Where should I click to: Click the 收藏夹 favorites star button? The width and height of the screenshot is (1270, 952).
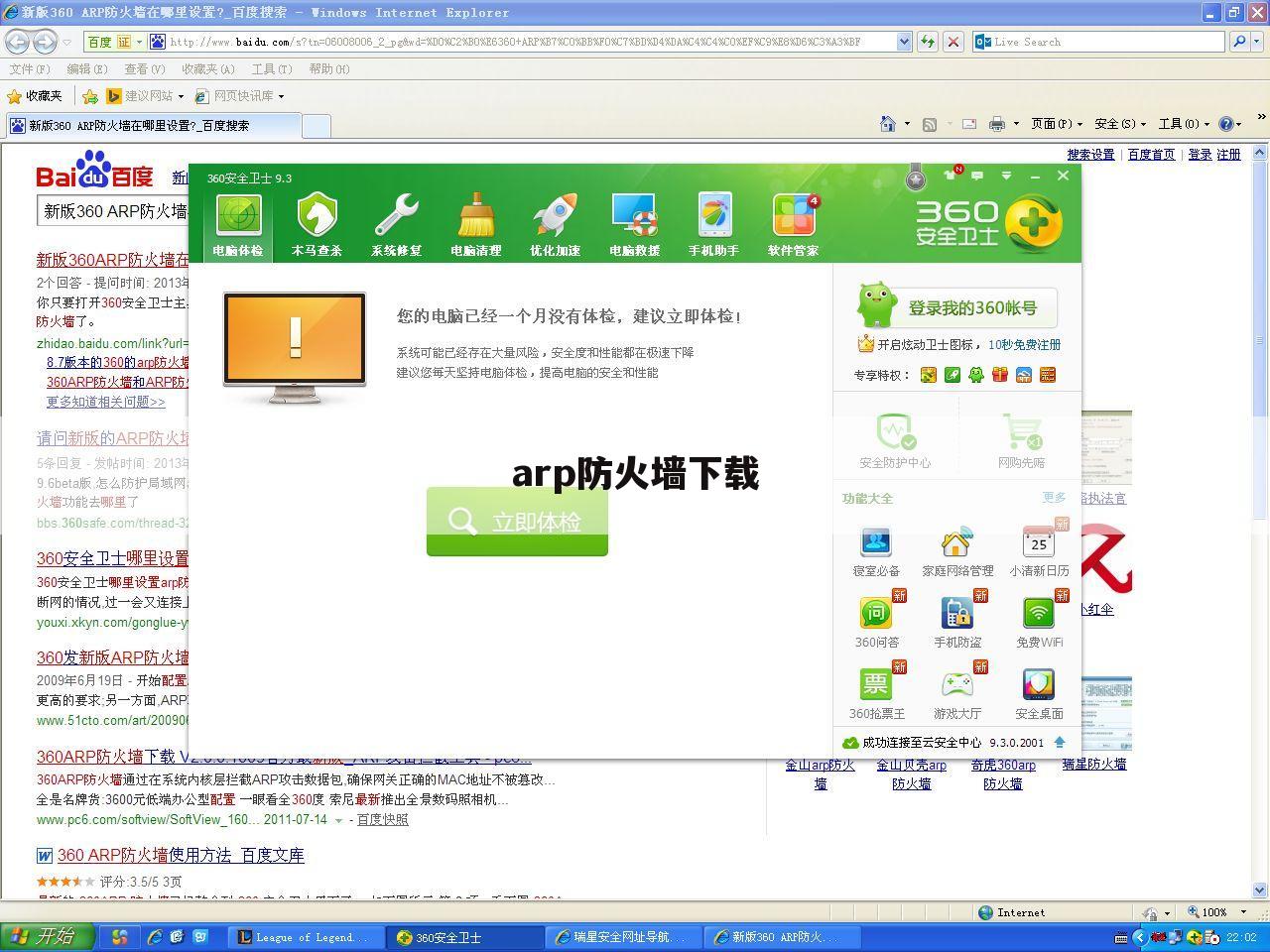pyautogui.click(x=36, y=96)
